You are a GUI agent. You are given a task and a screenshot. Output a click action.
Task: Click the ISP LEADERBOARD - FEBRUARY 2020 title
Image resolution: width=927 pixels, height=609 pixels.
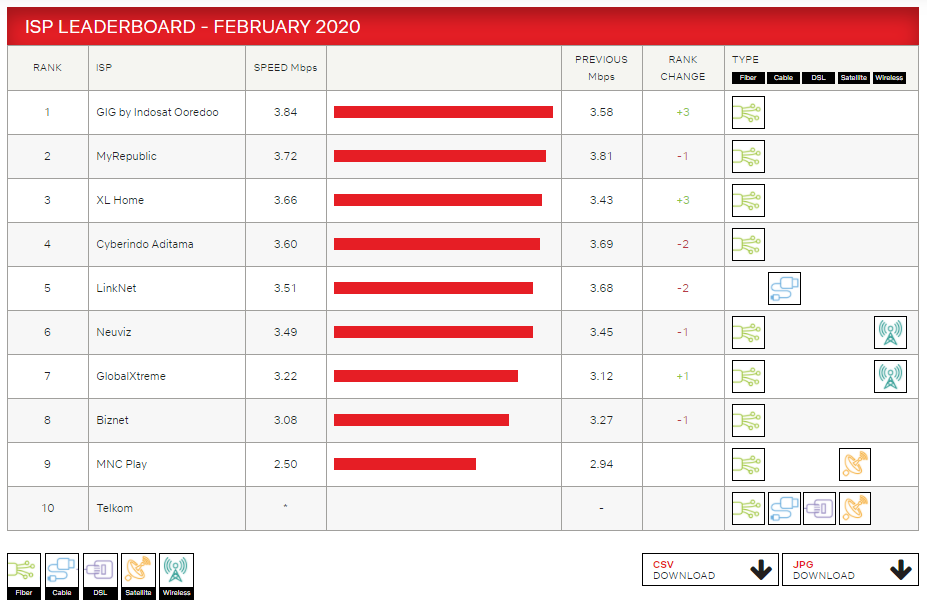click(x=192, y=27)
